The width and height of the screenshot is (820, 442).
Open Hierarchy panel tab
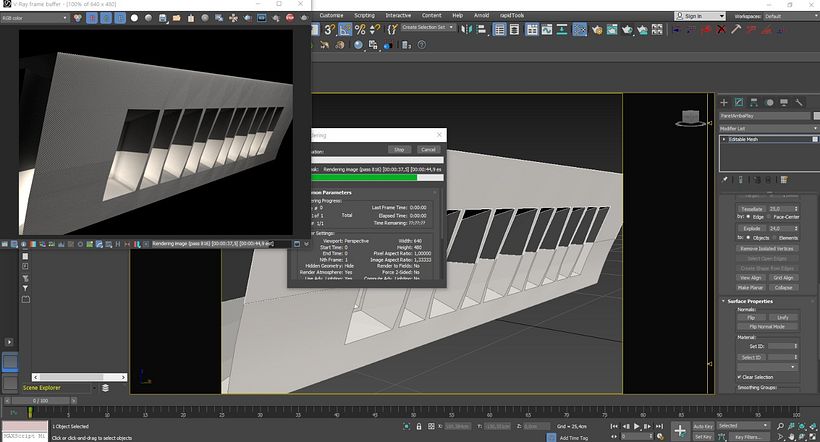coord(754,103)
